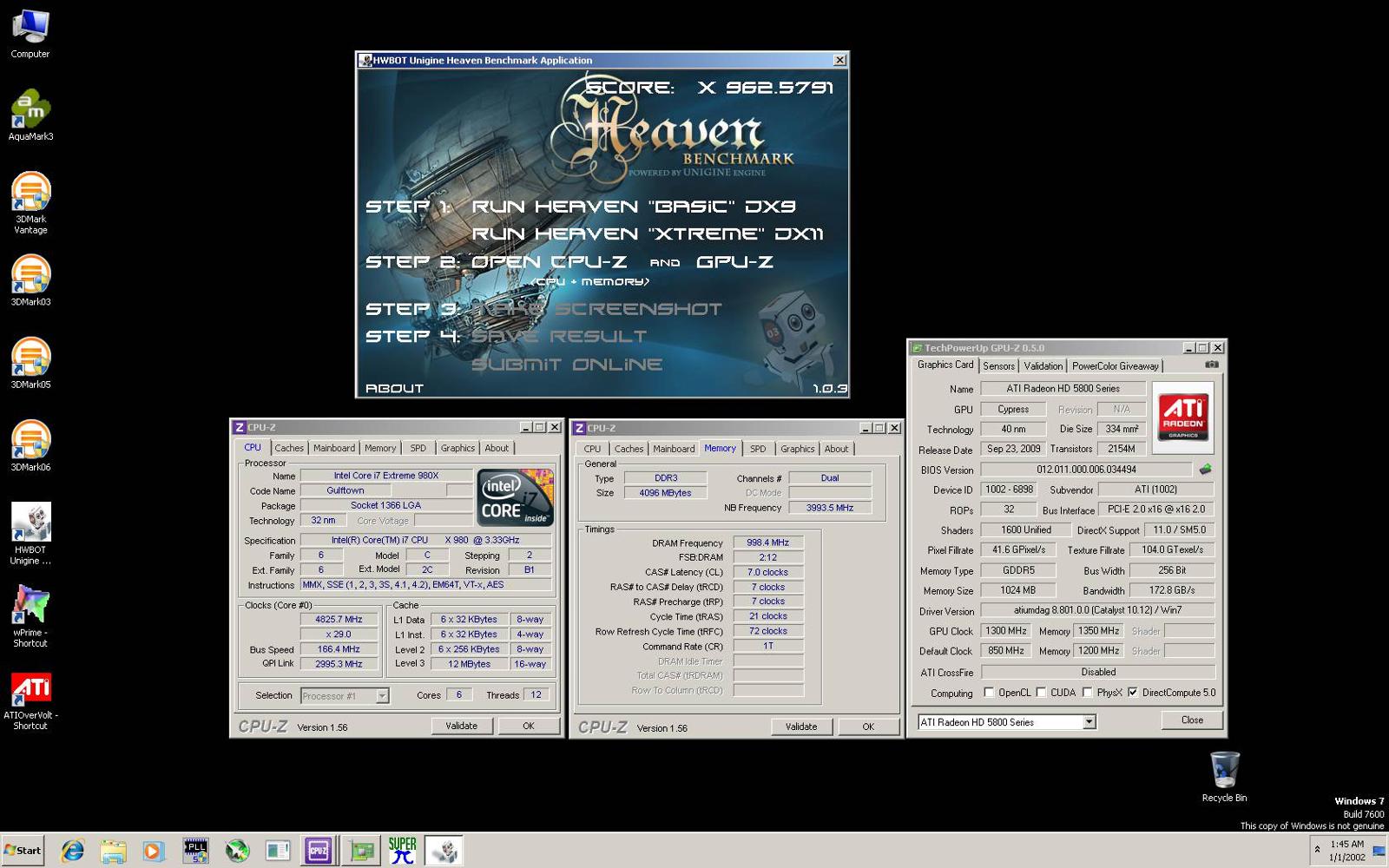Viewport: 1389px width, 868px height.
Task: Click the CPU-Z Name field Intel Core i7 Extreme 980X
Action: click(x=386, y=476)
